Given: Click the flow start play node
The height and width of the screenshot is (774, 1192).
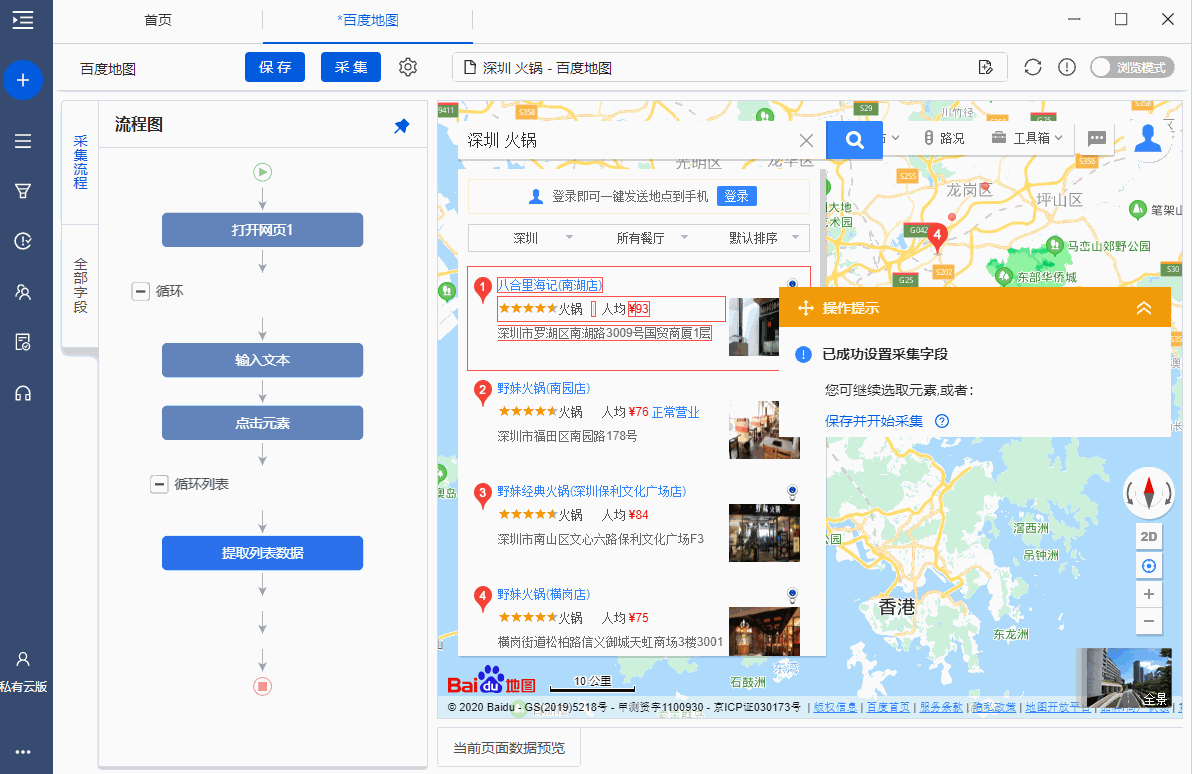Looking at the screenshot, I should pyautogui.click(x=262, y=173).
